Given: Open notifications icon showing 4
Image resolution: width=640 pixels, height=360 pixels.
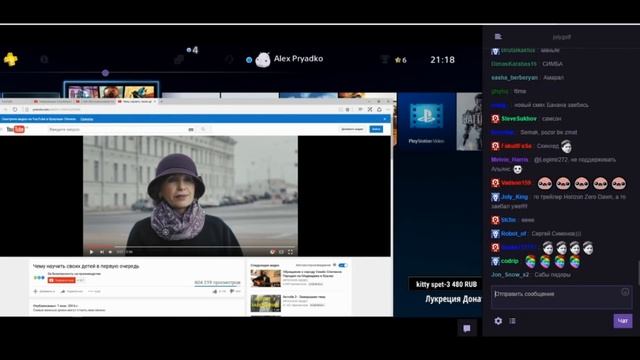Looking at the screenshot, I should (x=192, y=50).
